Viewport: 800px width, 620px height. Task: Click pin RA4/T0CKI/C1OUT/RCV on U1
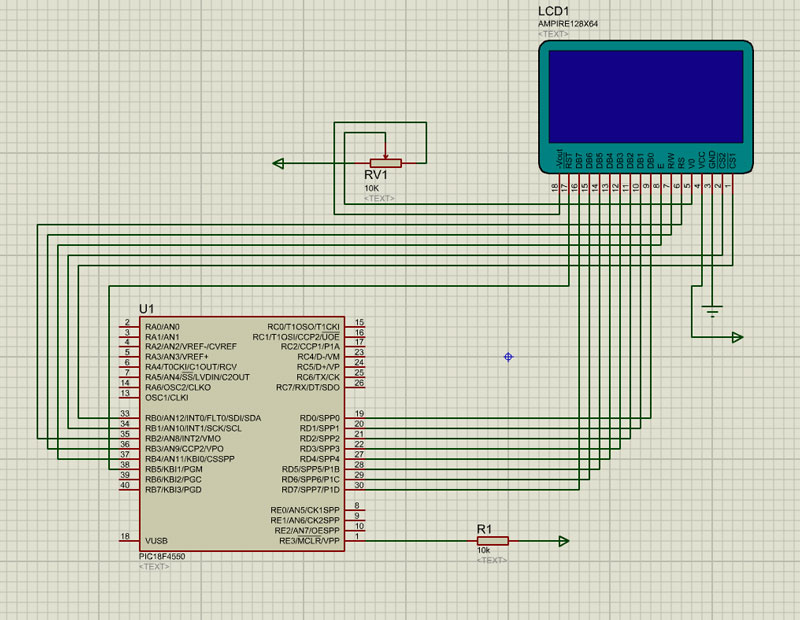[x=191, y=367]
